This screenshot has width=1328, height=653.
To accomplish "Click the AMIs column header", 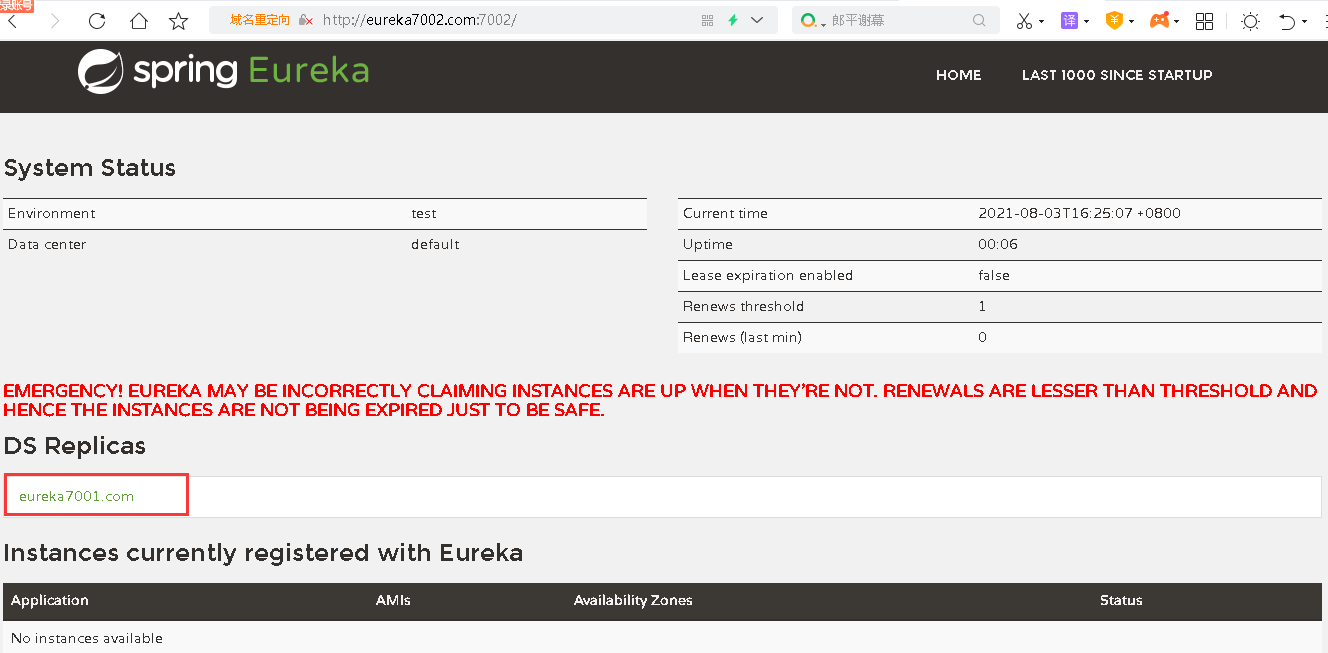I will 393,600.
